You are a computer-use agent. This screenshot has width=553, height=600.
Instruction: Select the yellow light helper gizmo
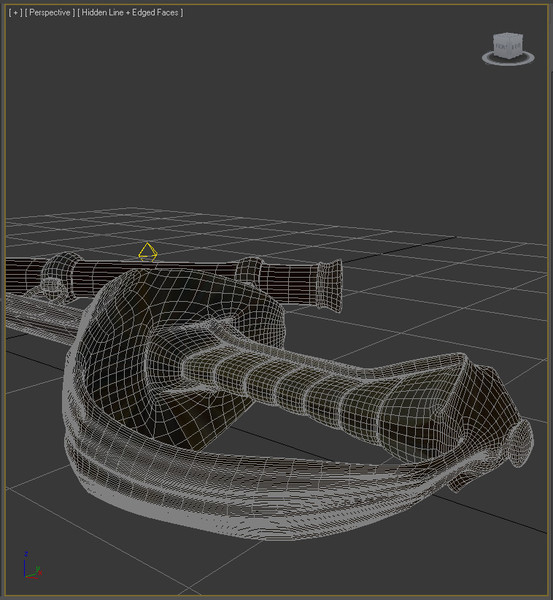pyautogui.click(x=148, y=252)
